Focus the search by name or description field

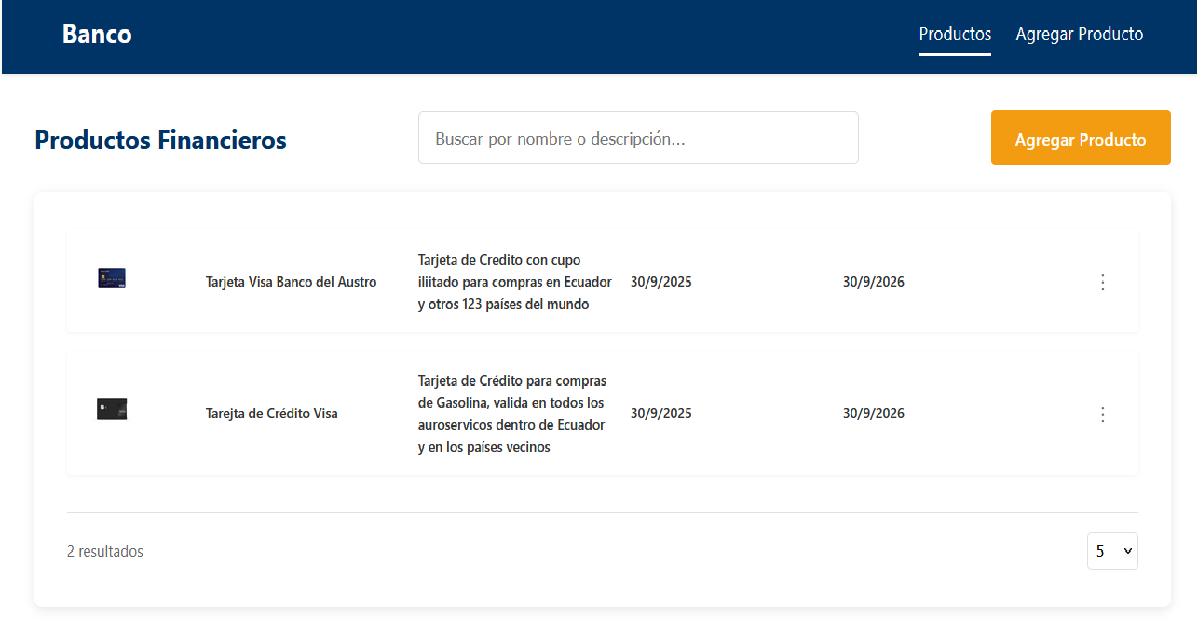point(637,138)
